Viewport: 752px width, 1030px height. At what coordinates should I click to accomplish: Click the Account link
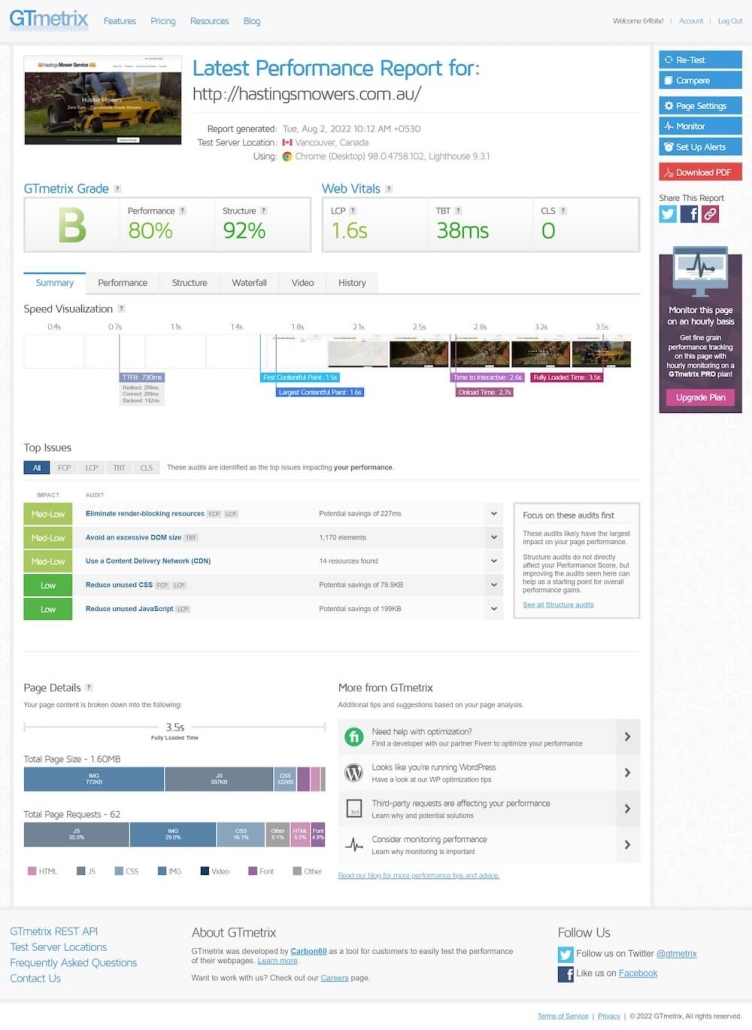[691, 21]
